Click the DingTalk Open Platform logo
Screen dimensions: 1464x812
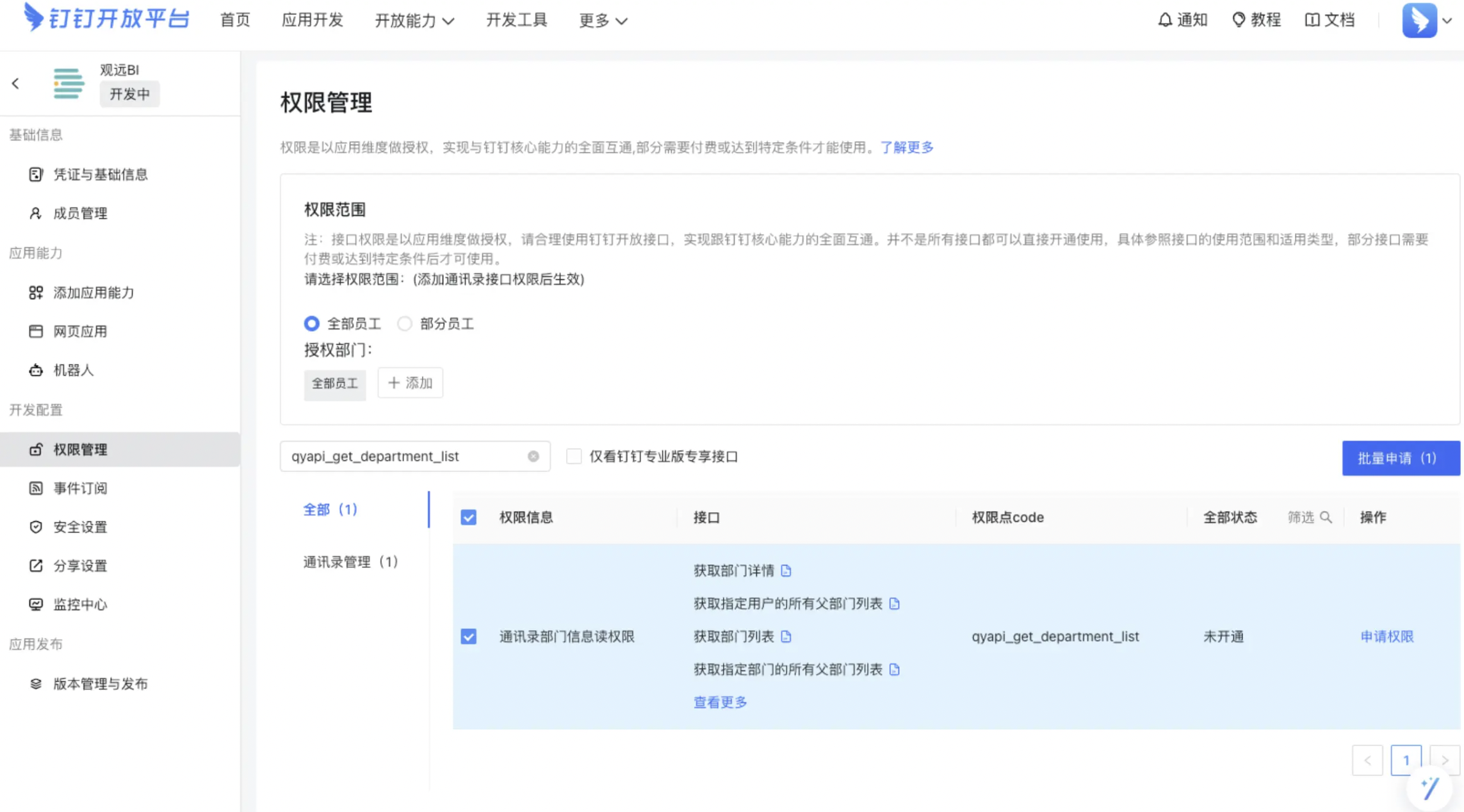pyautogui.click(x=106, y=18)
